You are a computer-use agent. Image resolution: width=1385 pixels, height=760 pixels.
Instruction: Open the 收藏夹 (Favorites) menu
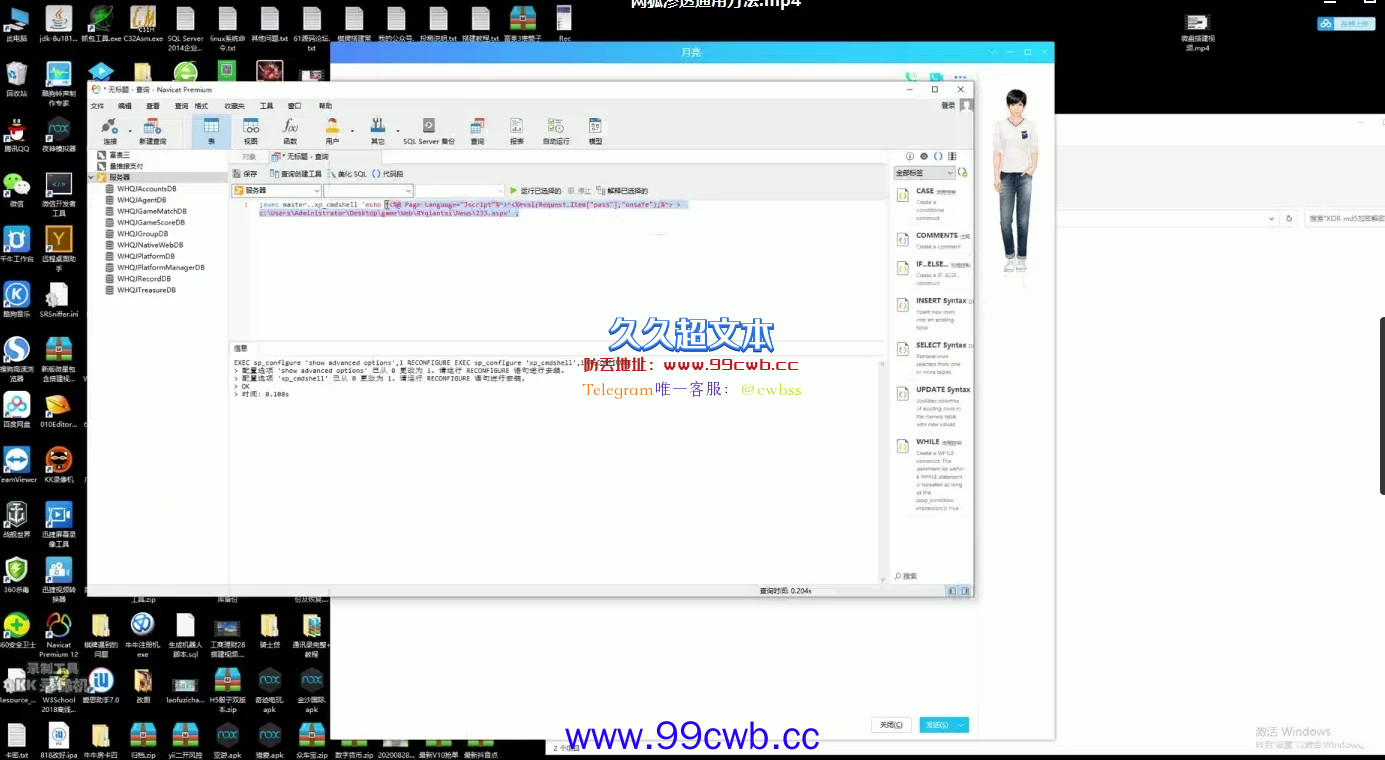point(234,105)
